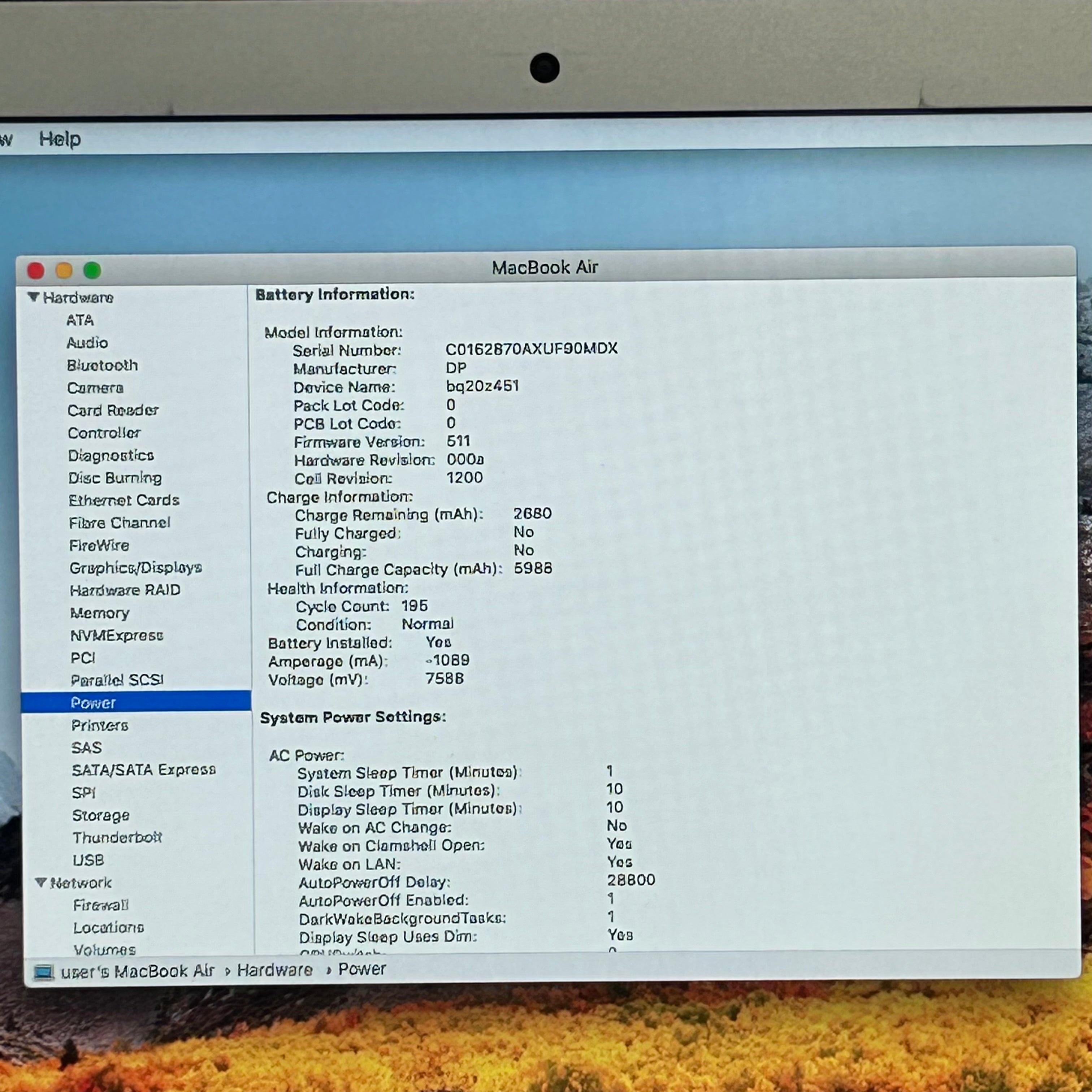
Task: Click device name value bq20z451
Action: (x=482, y=386)
